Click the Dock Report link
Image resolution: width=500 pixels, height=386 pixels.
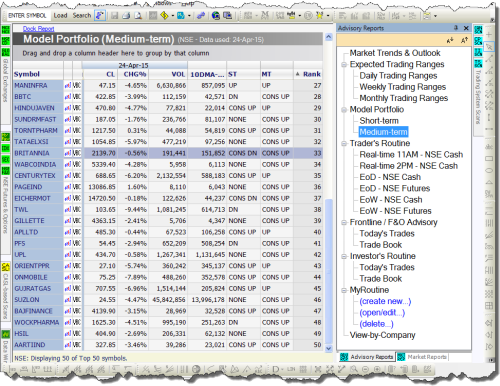(x=38, y=29)
